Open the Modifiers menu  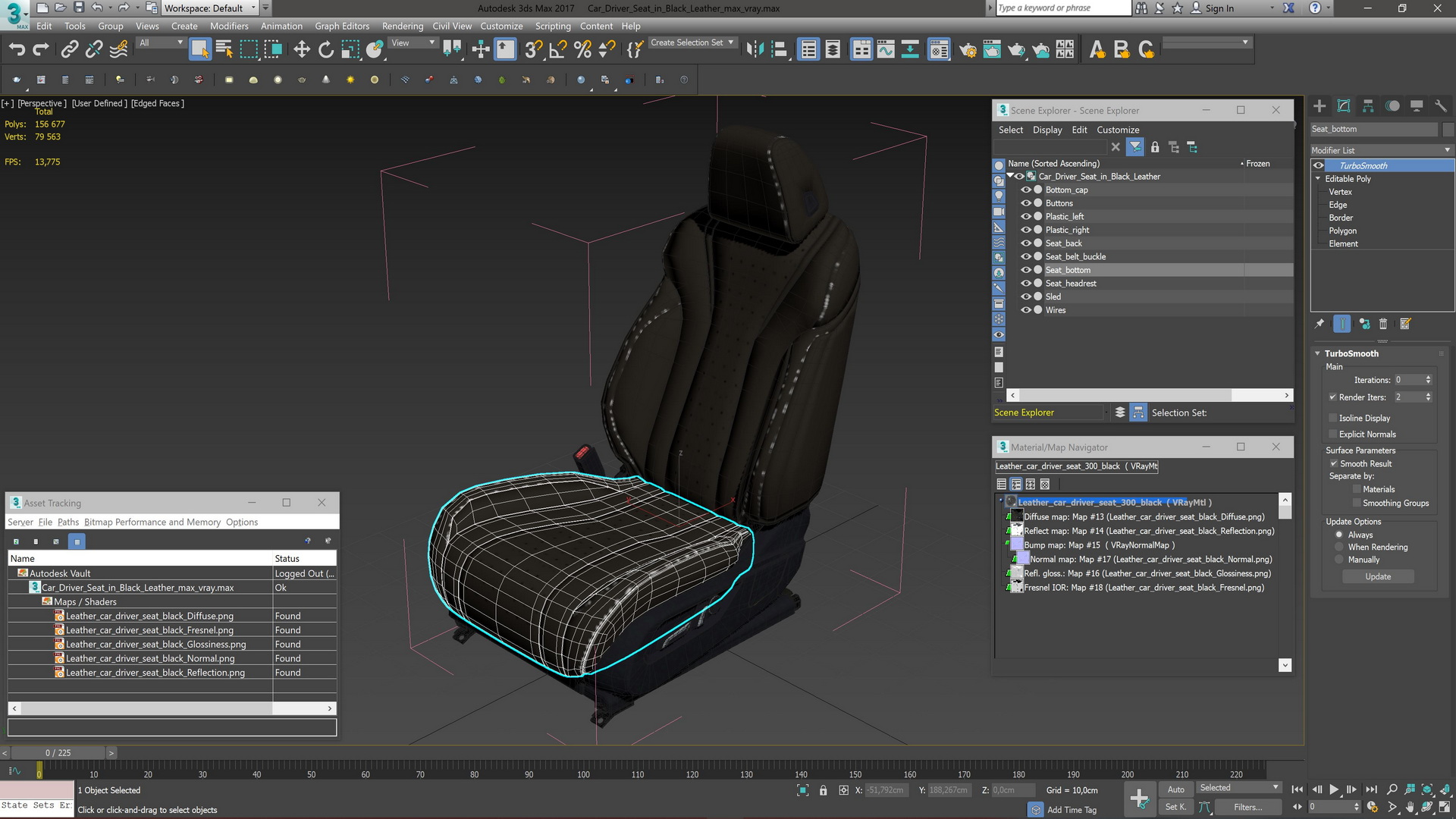click(229, 26)
